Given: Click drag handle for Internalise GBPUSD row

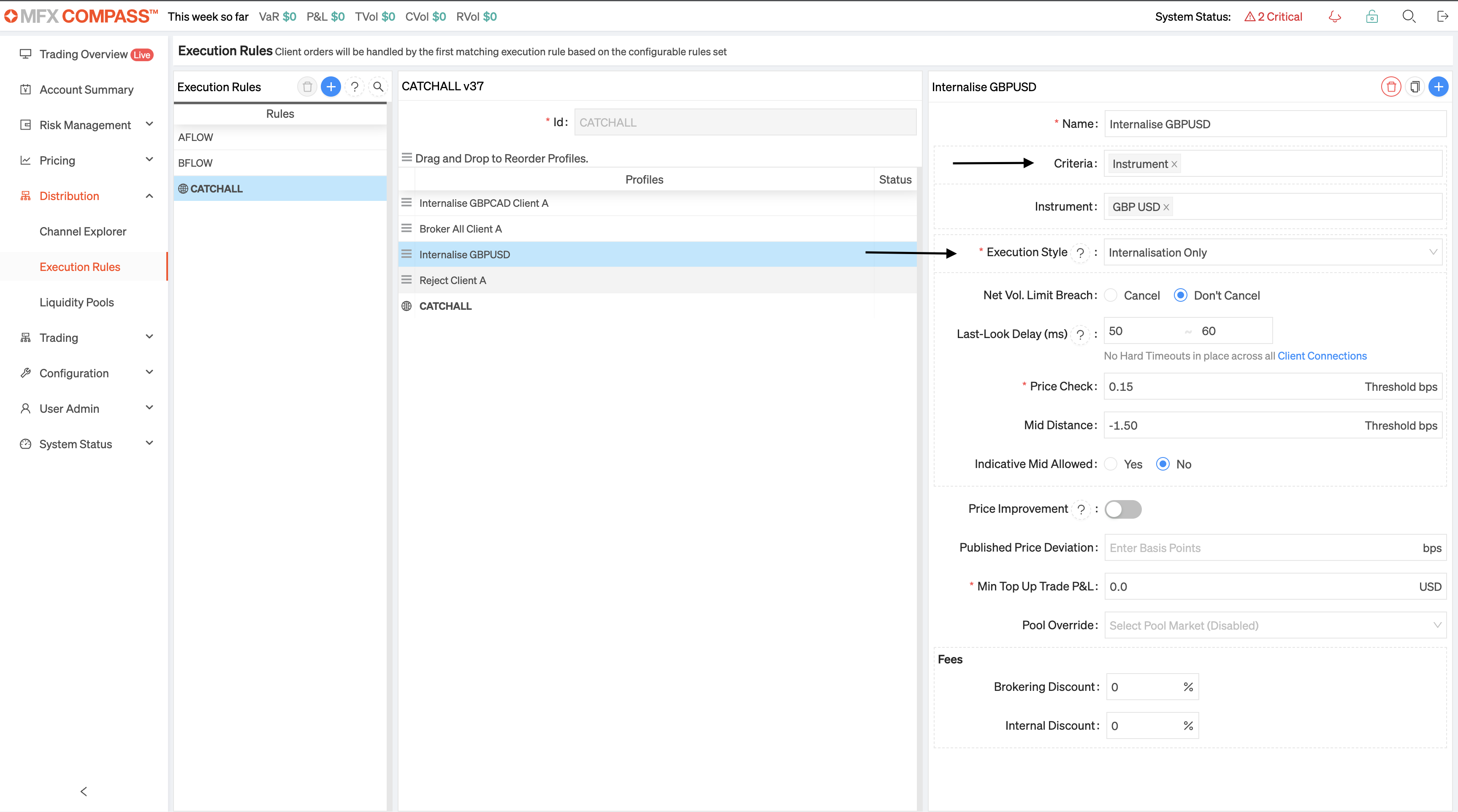Looking at the screenshot, I should (x=407, y=254).
